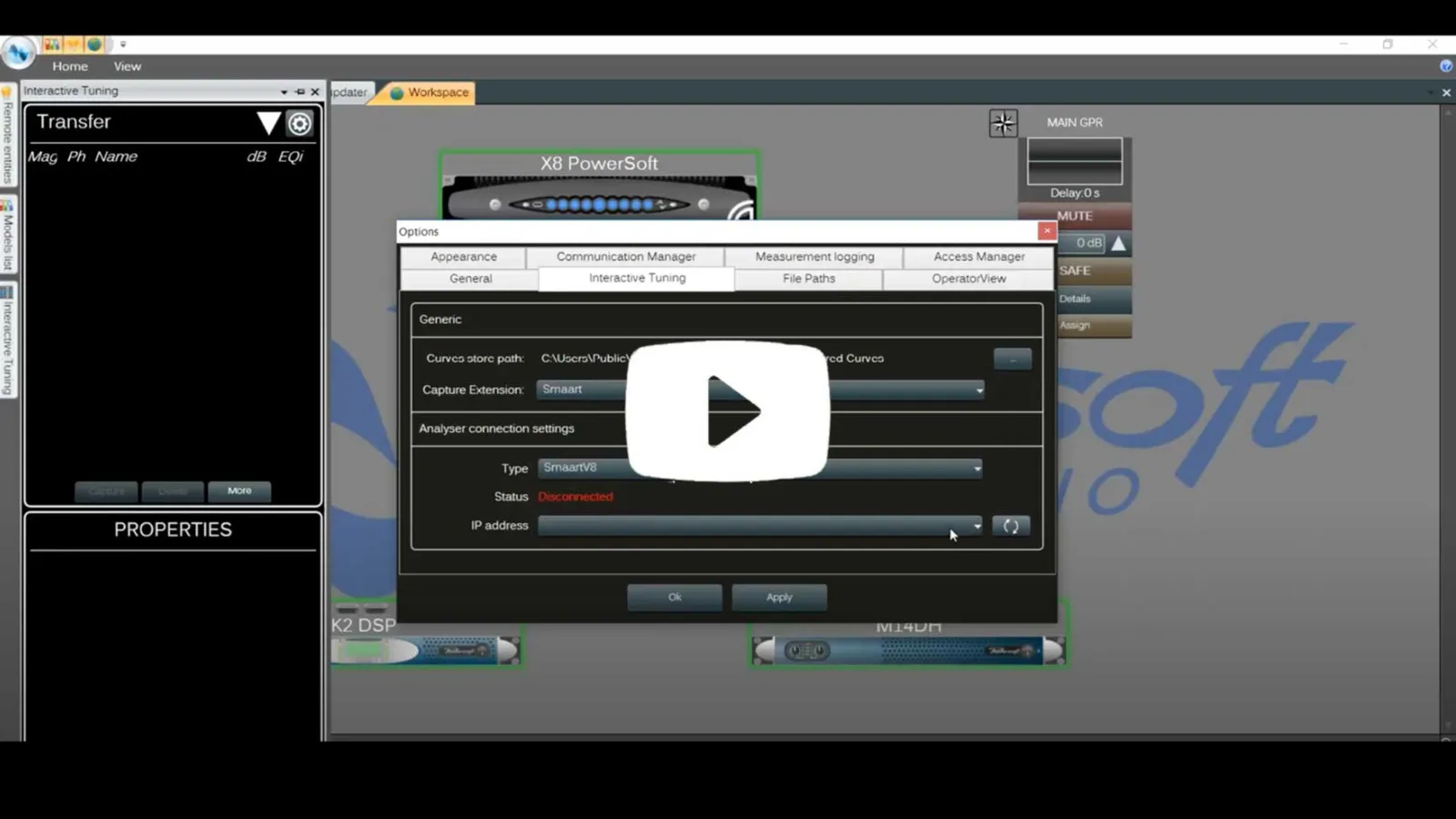This screenshot has width=1456, height=819.
Task: Open the analyser Type dropdown
Action: click(x=760, y=468)
